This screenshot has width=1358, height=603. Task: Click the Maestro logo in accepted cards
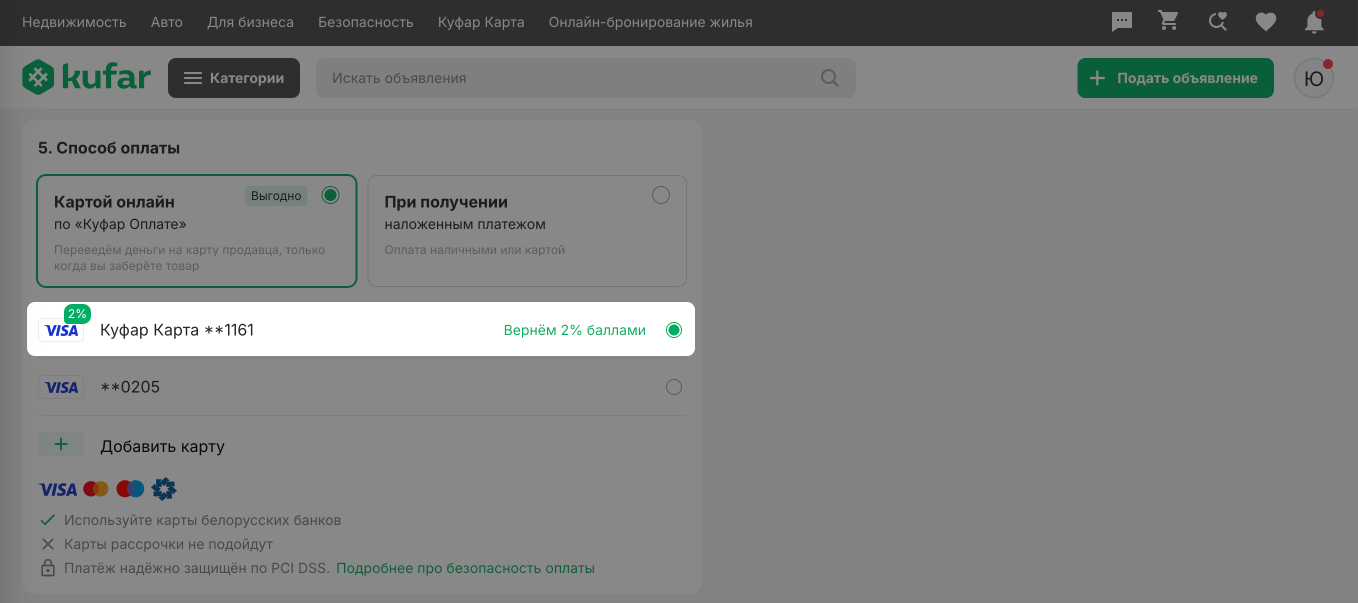point(130,489)
